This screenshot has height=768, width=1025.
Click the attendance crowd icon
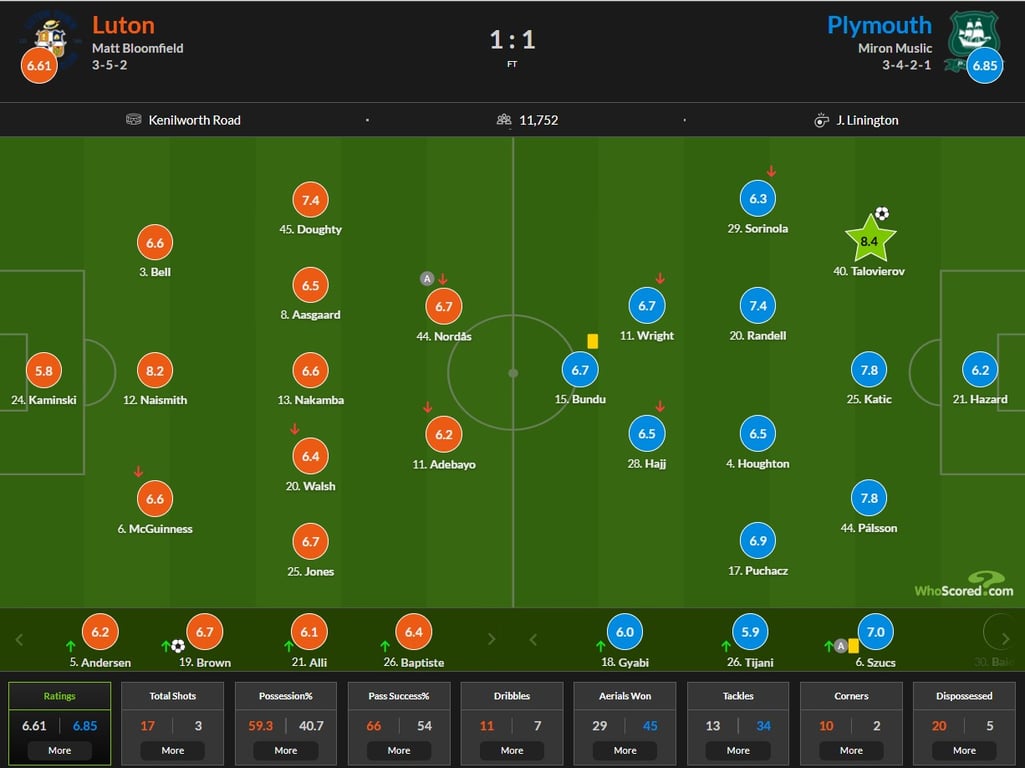click(504, 120)
